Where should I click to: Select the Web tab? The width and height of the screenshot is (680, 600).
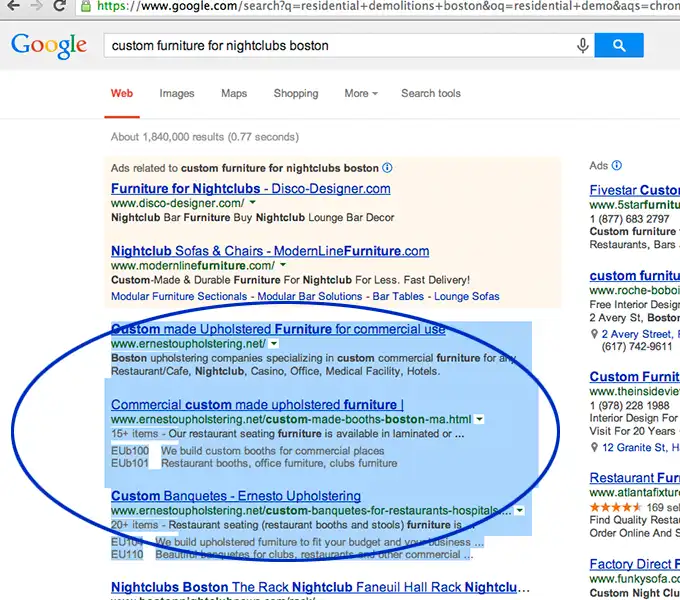coord(122,93)
